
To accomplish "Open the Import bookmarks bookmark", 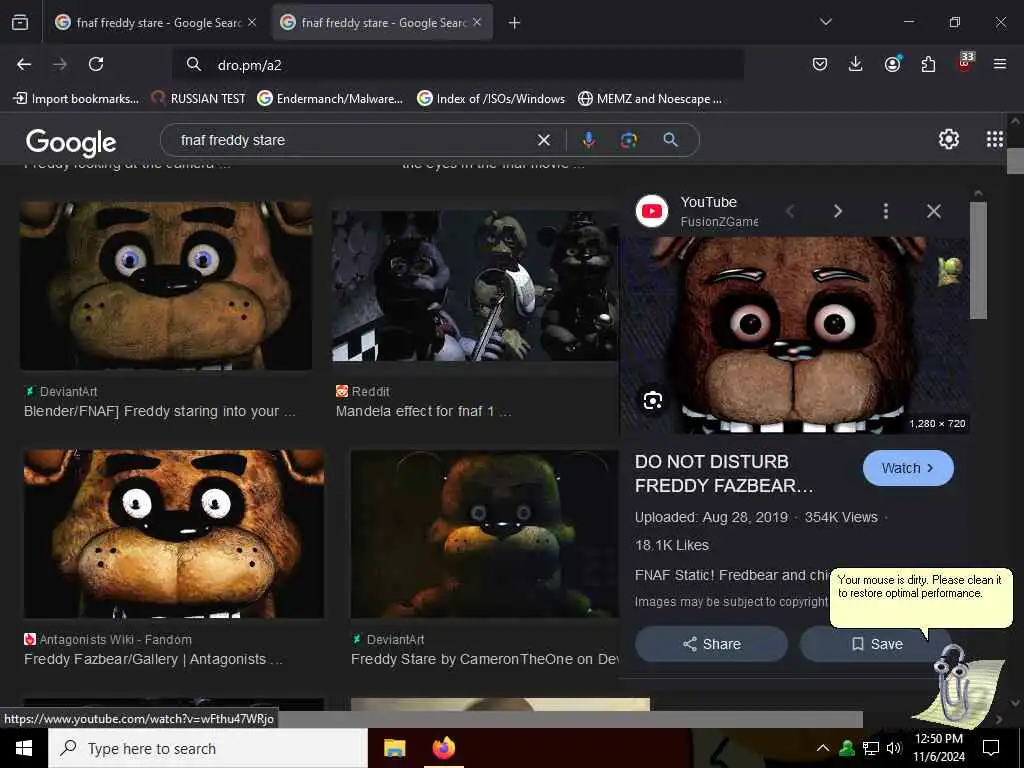I will pos(76,99).
